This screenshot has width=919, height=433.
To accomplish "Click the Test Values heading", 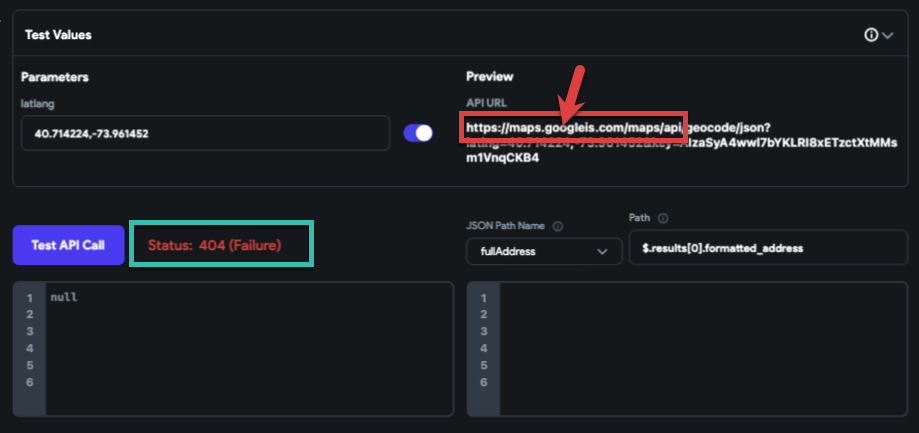I will tap(58, 35).
